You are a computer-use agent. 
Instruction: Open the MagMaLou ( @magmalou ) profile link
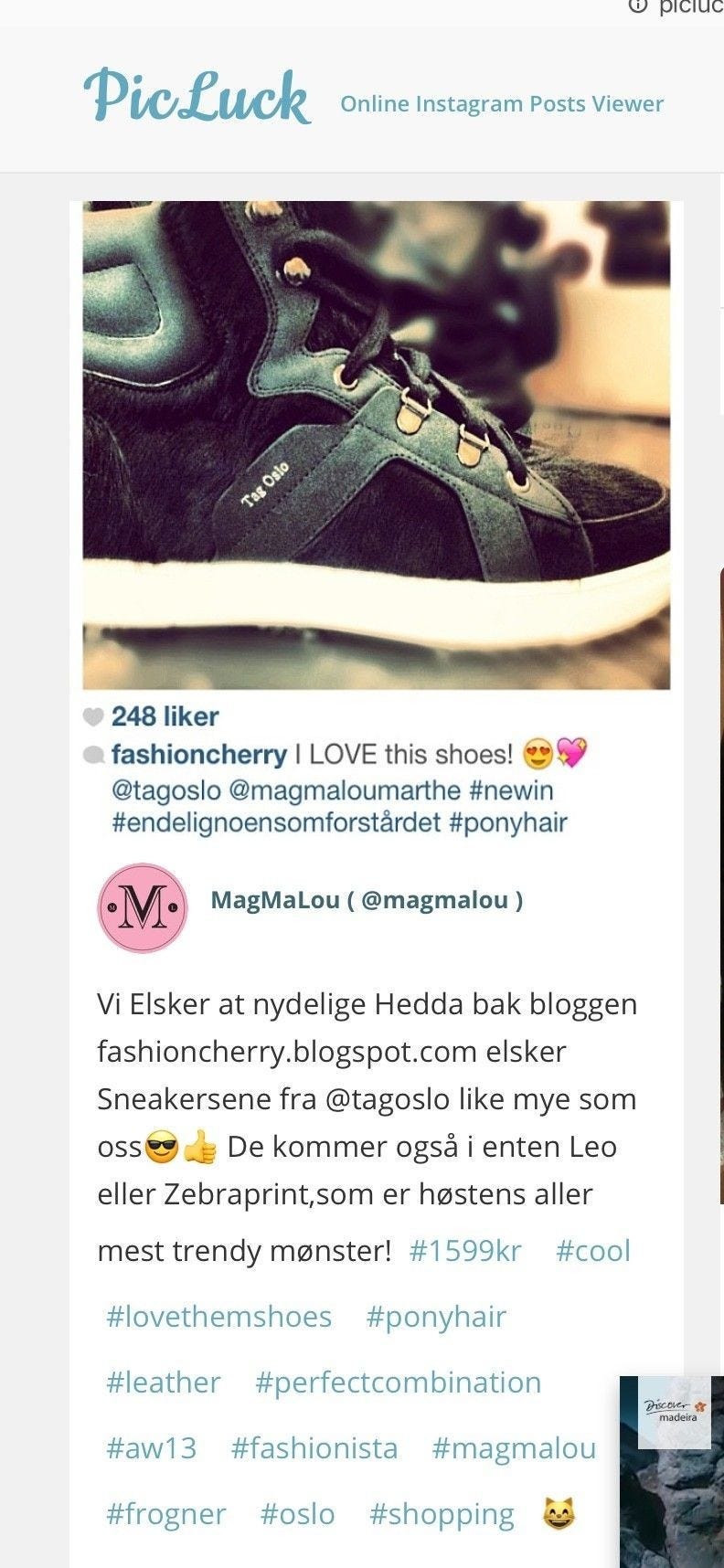pos(367,900)
